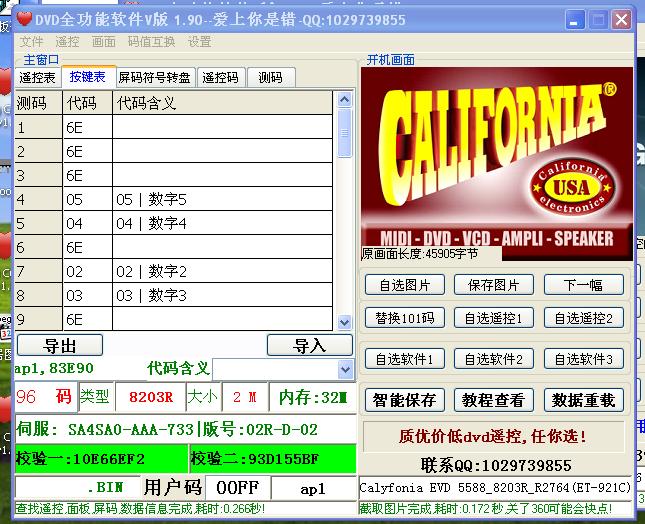Switch to the 遥控表 tab
Viewport: 645px width, 524px height.
(x=37, y=77)
